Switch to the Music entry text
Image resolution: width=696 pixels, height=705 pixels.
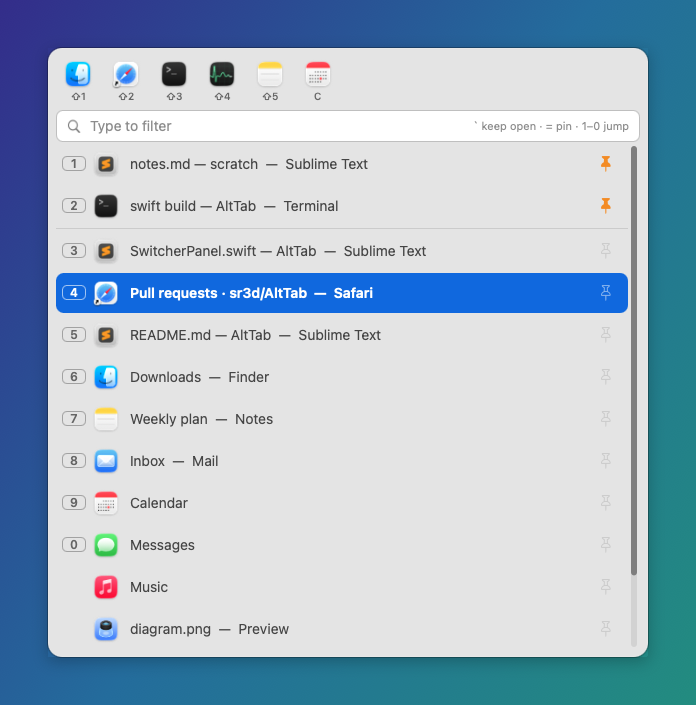149,587
